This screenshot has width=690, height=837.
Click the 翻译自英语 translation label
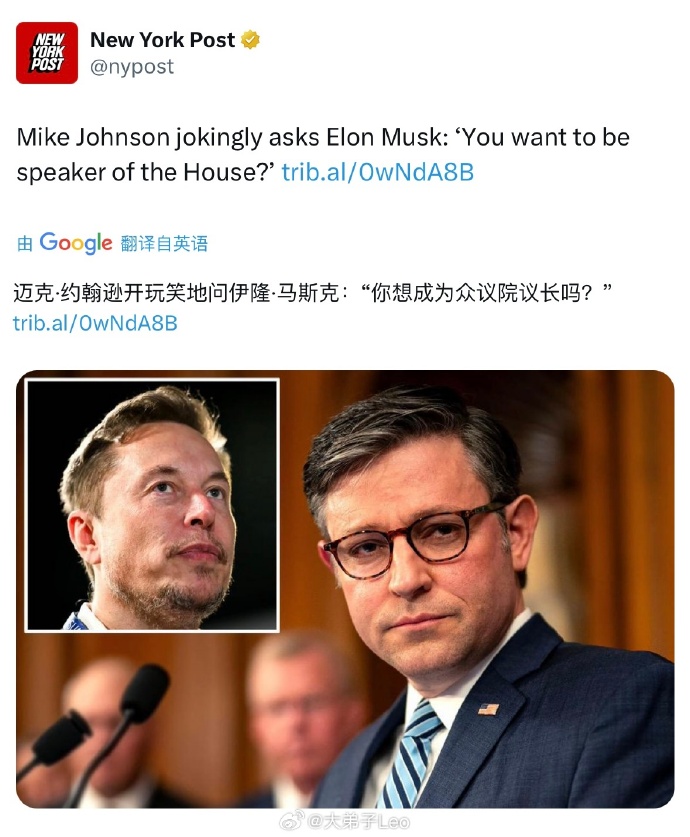pos(164,243)
